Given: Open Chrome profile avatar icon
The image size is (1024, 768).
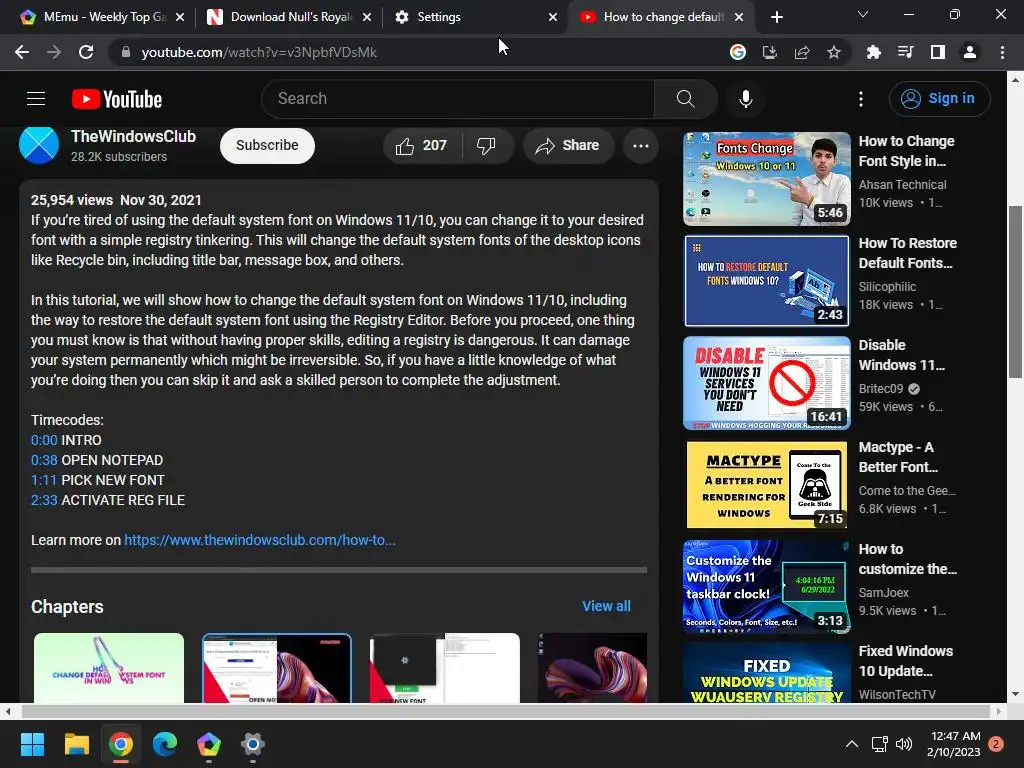Looking at the screenshot, I should [970, 52].
